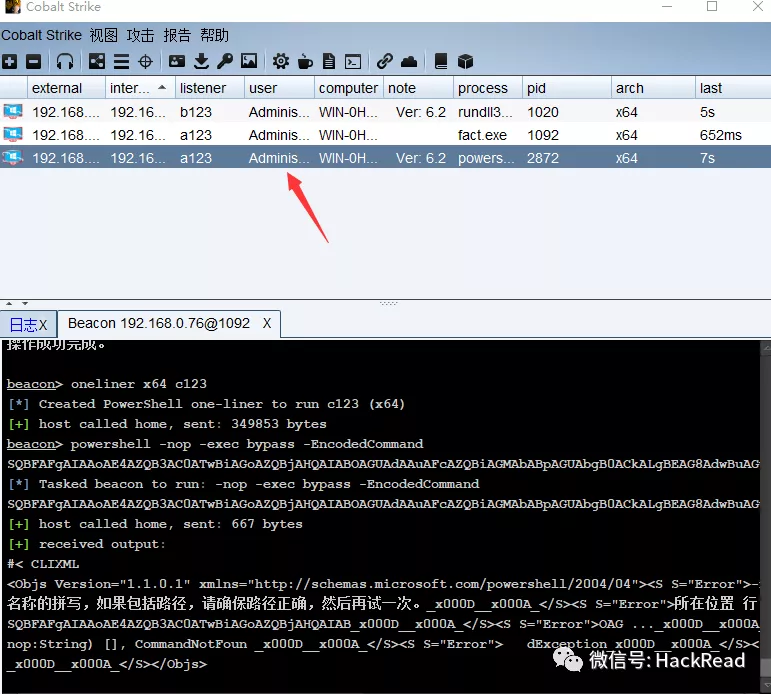The image size is (771, 694).
Task: Click the beacon console vertical scrollbar
Action: tap(765, 516)
